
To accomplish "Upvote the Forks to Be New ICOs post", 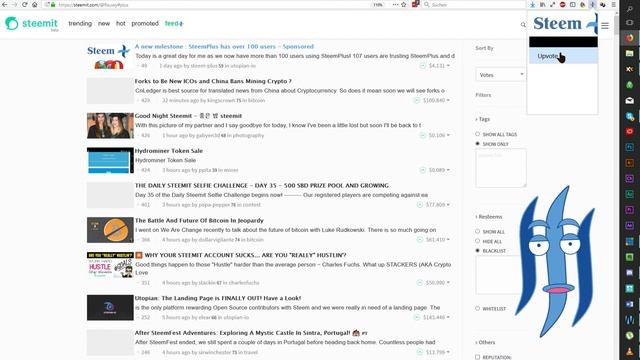I will pos(416,100).
